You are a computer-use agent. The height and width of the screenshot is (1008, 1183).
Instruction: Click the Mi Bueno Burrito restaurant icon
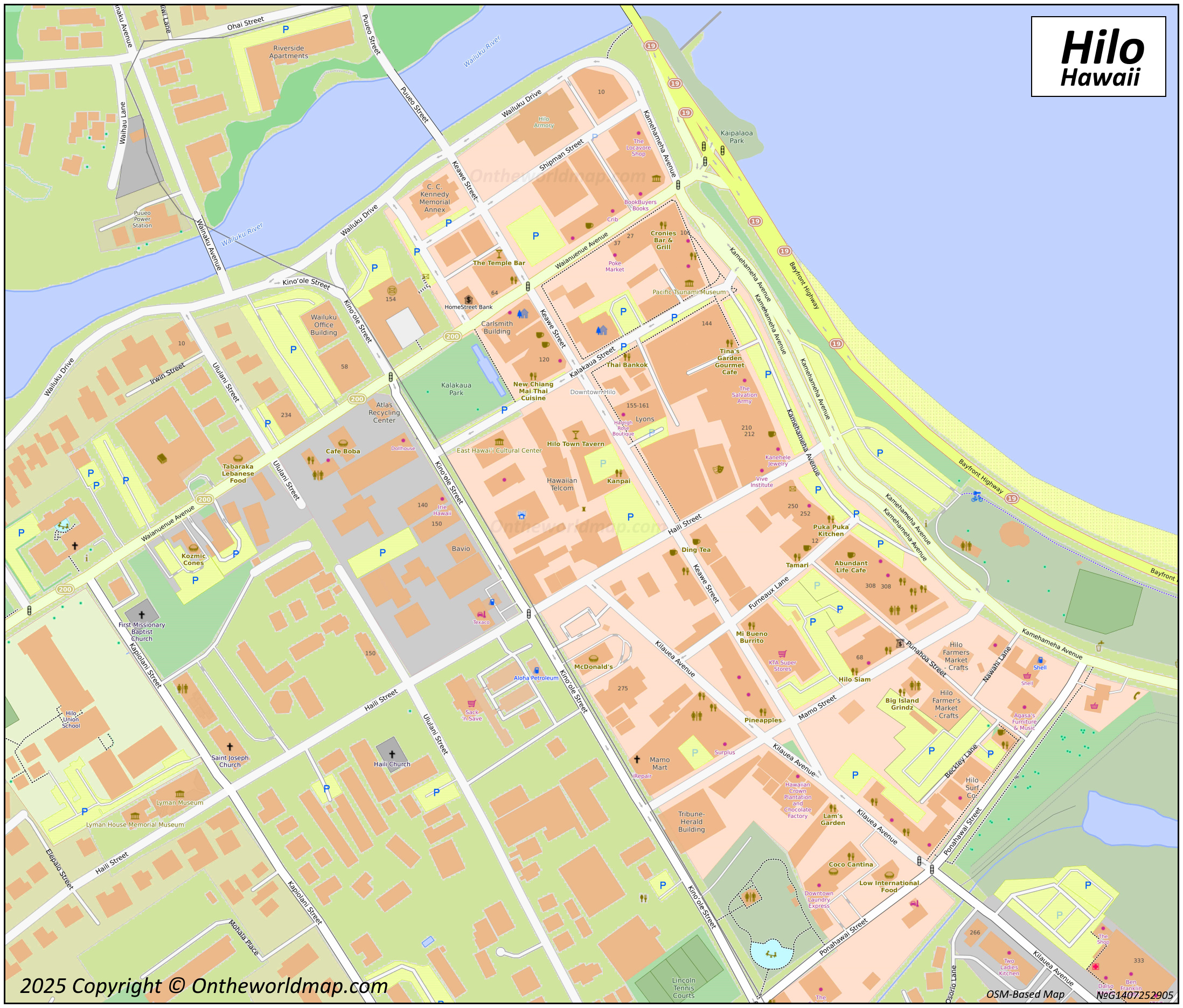[x=751, y=626]
